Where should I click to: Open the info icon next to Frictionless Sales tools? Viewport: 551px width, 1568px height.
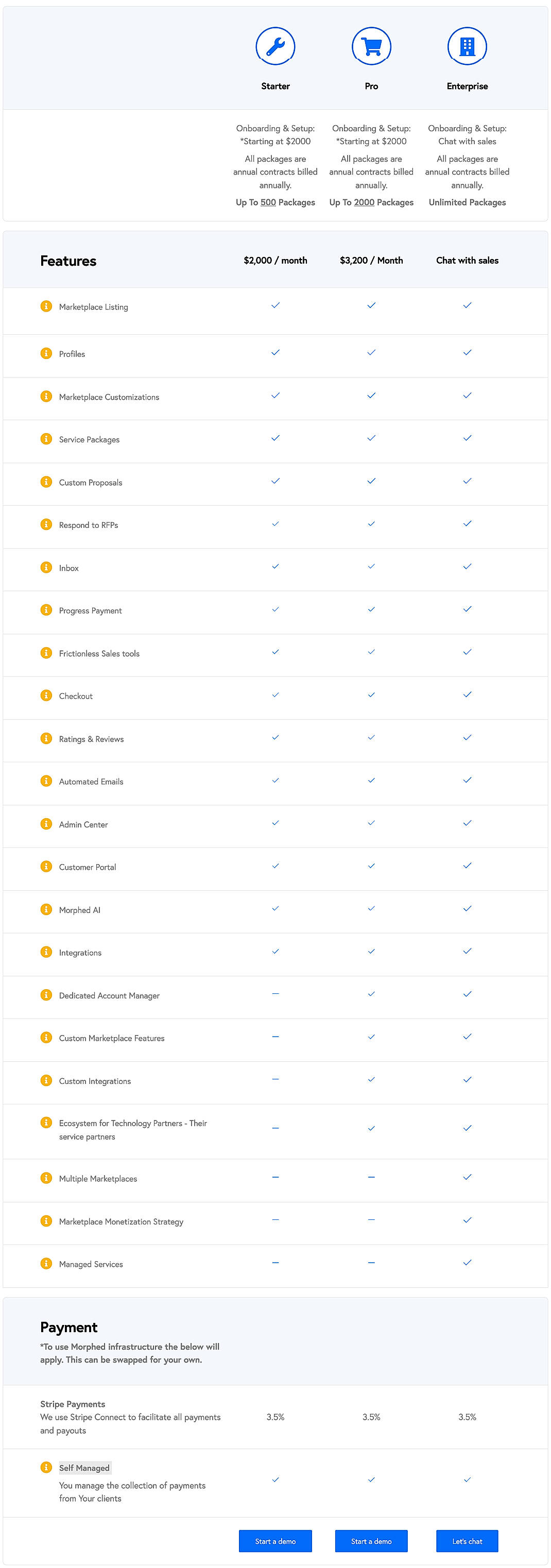46,652
